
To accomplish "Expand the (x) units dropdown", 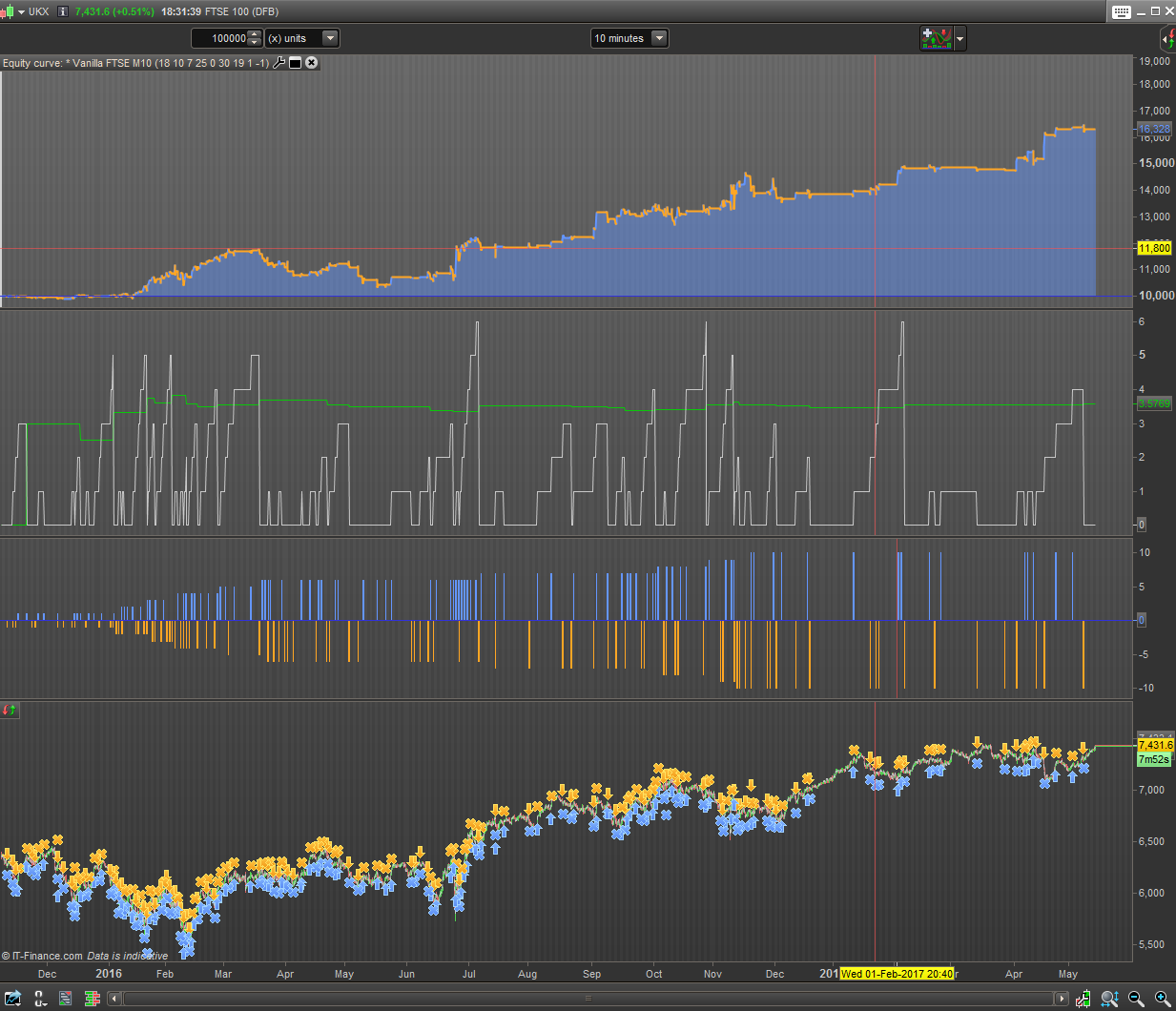I will coord(330,38).
